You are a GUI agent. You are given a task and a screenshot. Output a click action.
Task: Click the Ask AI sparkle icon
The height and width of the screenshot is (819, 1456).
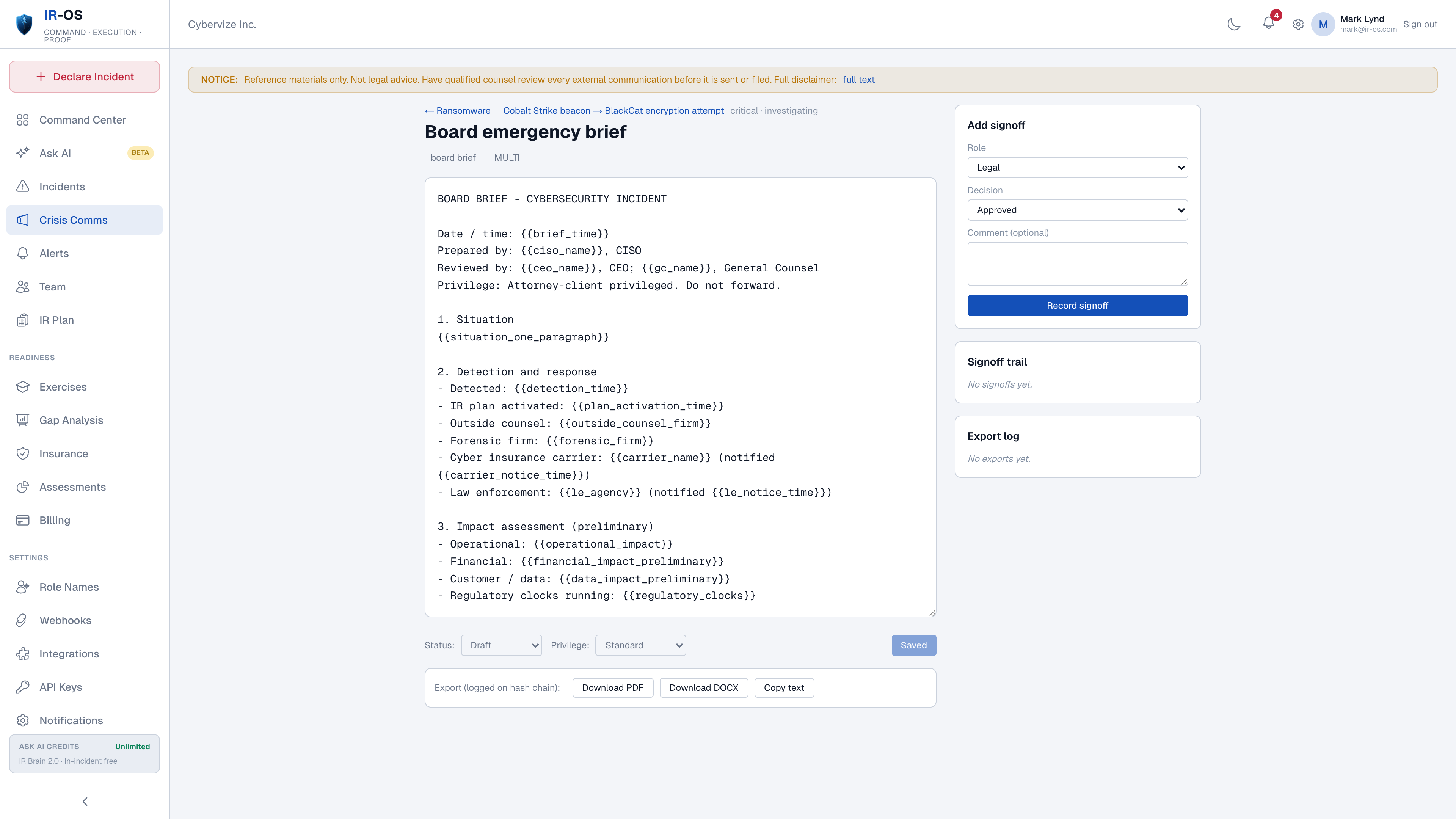pos(23,153)
